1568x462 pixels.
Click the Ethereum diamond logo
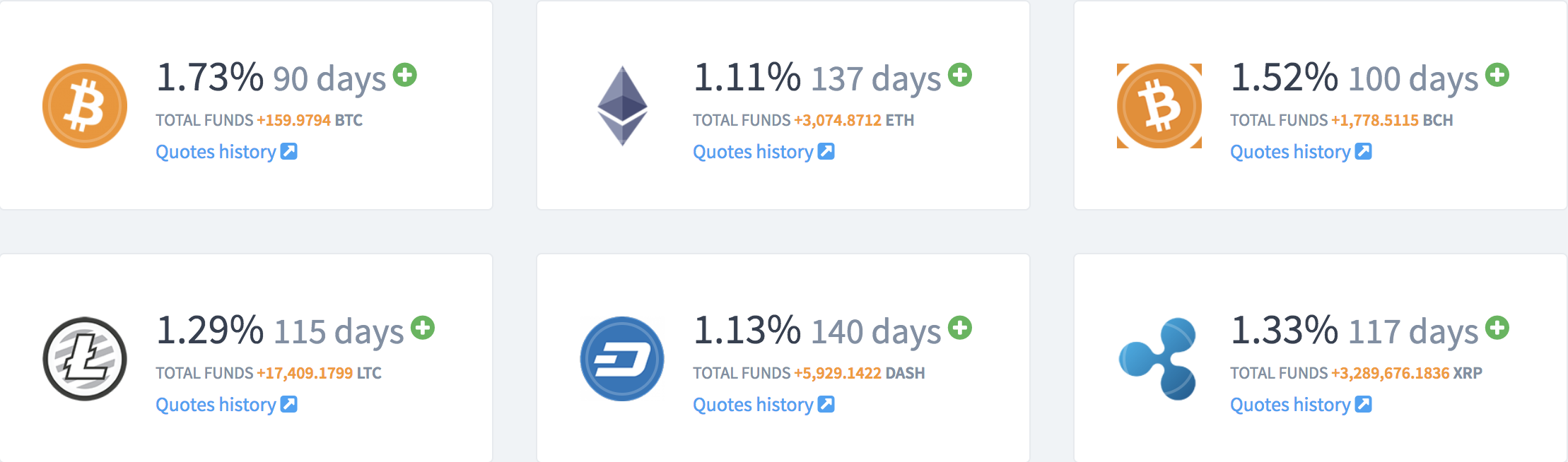622,106
